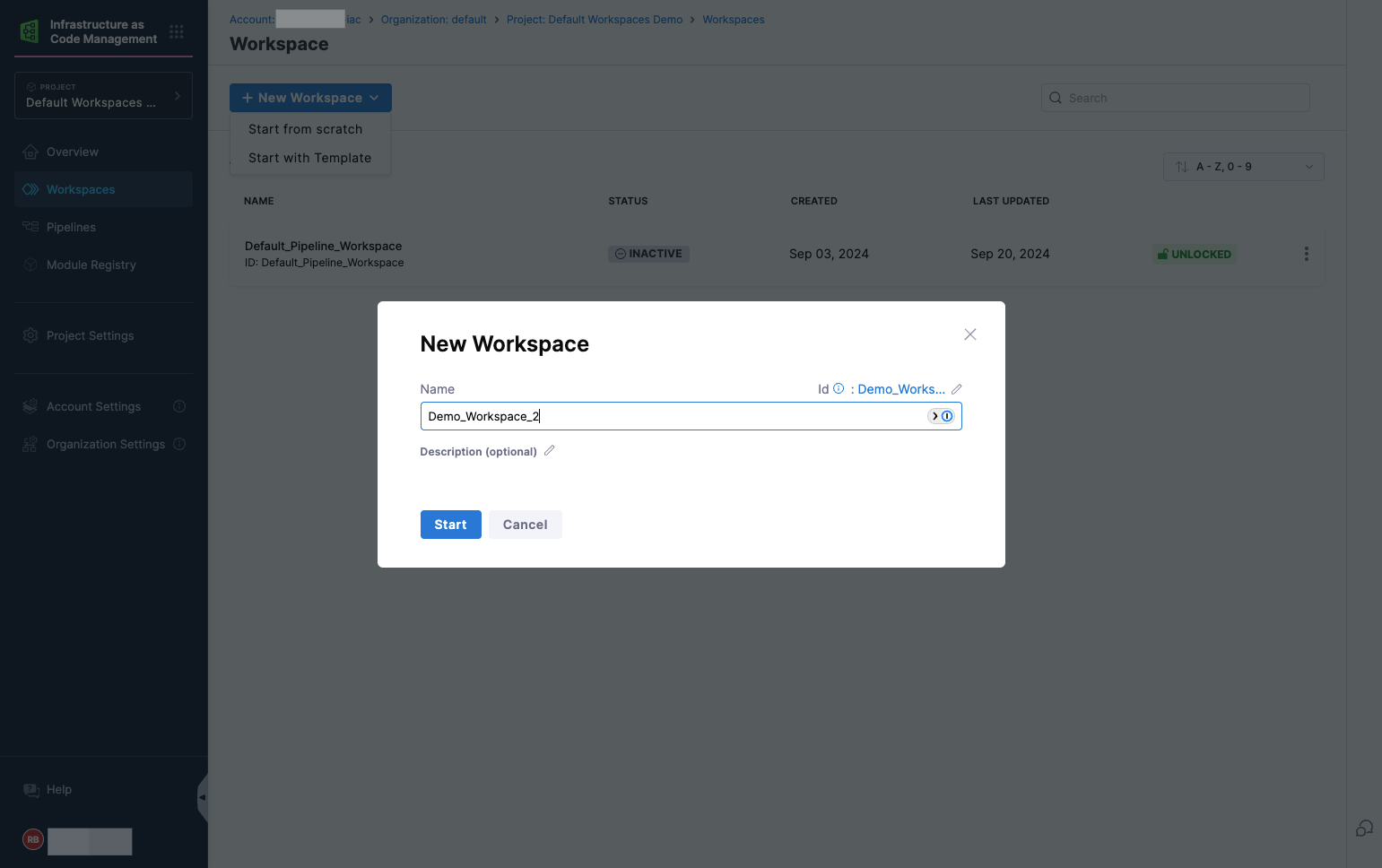Open Module Registry in sidebar
1382x868 pixels.
pyautogui.click(x=103, y=265)
